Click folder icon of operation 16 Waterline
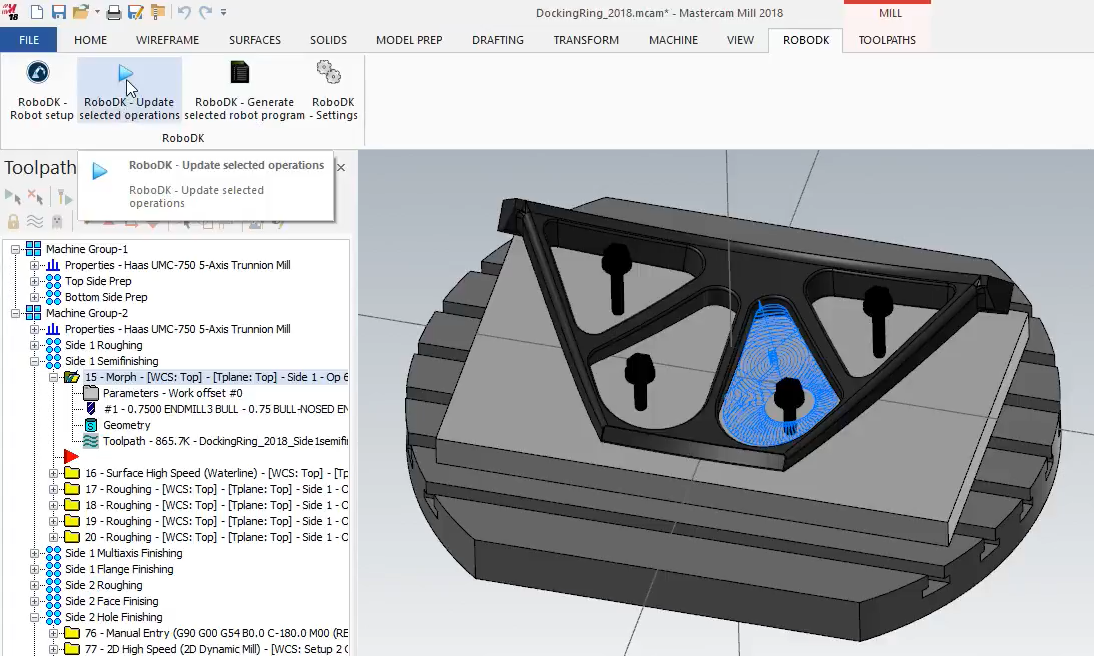 [x=72, y=473]
